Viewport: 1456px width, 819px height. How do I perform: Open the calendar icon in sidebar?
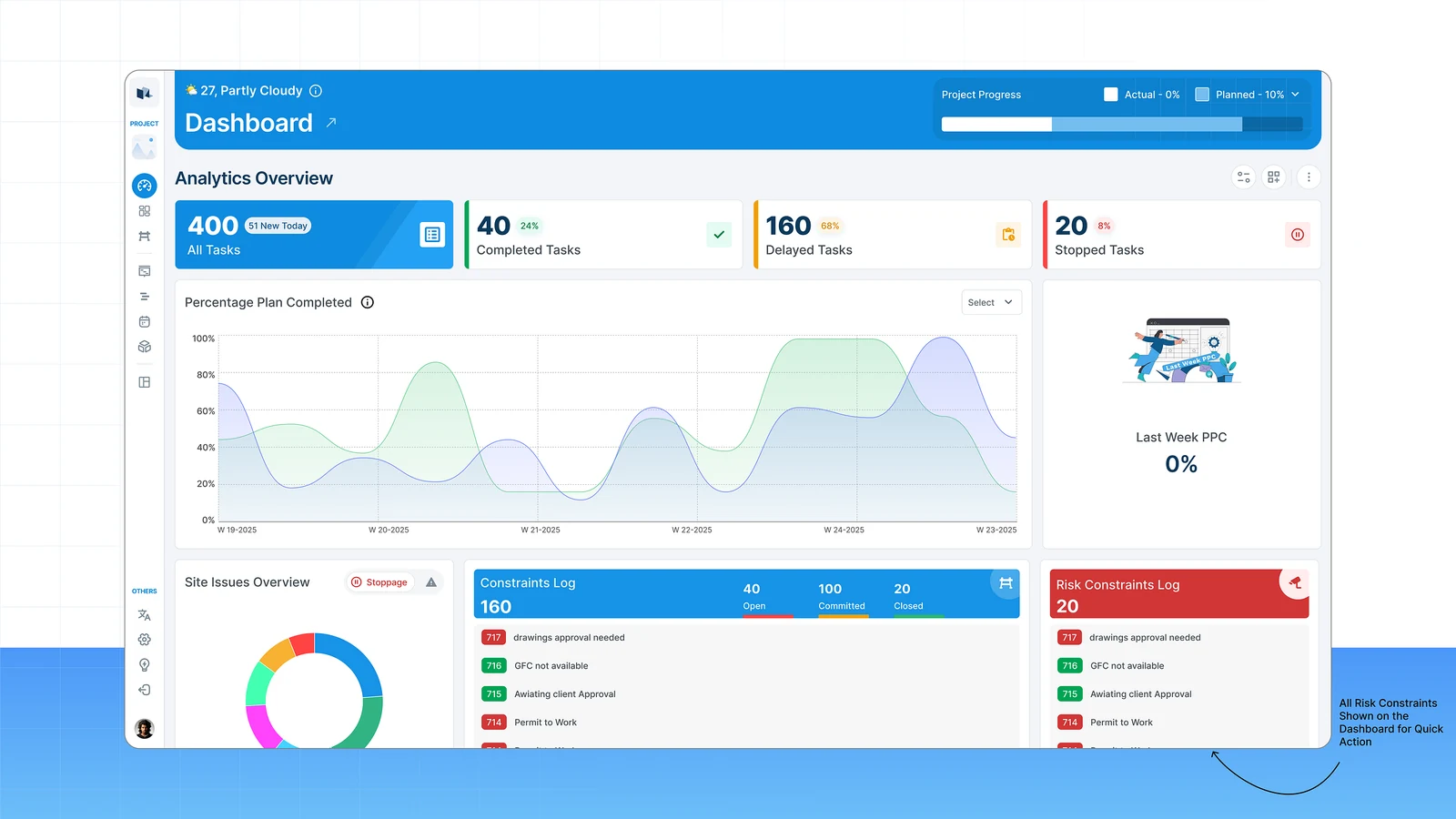pos(144,322)
